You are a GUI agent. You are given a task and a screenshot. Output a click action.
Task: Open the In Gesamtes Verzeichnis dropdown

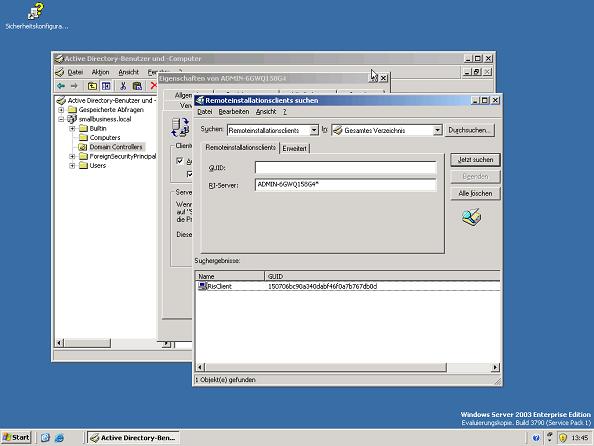pyautogui.click(x=437, y=130)
